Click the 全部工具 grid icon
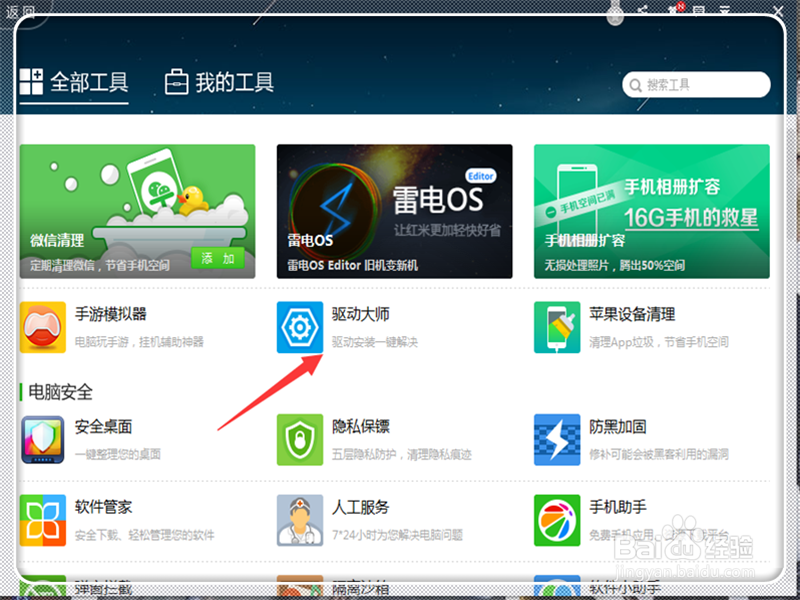Image resolution: width=800 pixels, height=600 pixels. [31, 82]
